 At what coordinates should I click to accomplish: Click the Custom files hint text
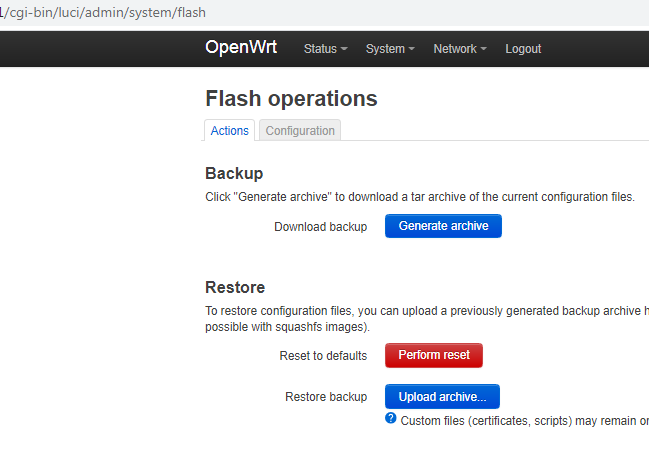coord(524,421)
